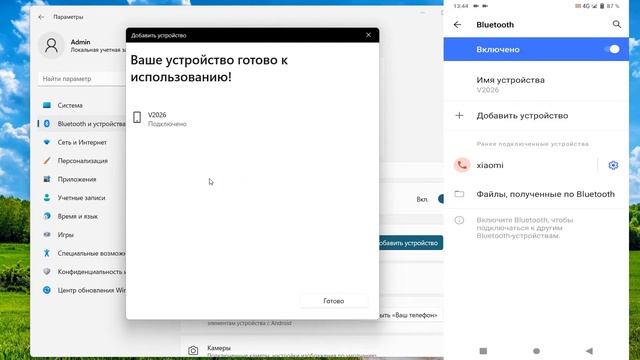Go back on the phone Bluetooth screen
This screenshot has height=360, width=640.
(458, 25)
